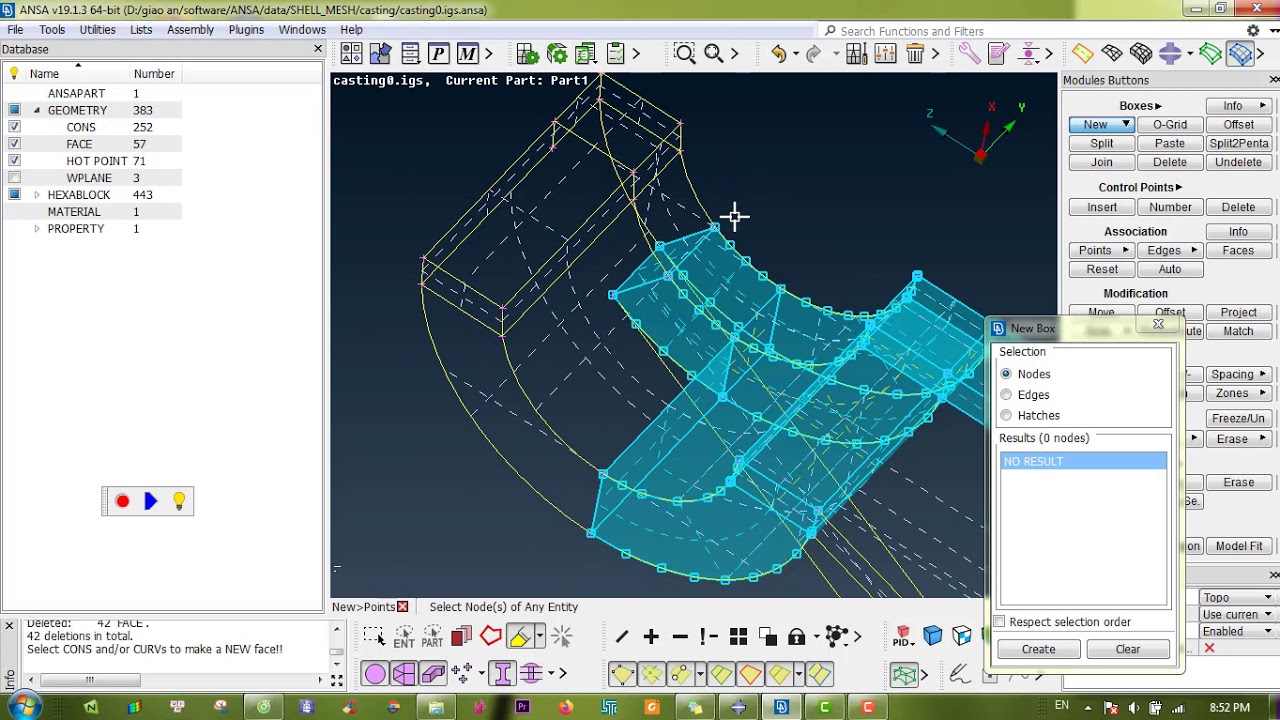The image size is (1280, 720).
Task: Open the New button dropdown arrow
Action: coord(1126,125)
